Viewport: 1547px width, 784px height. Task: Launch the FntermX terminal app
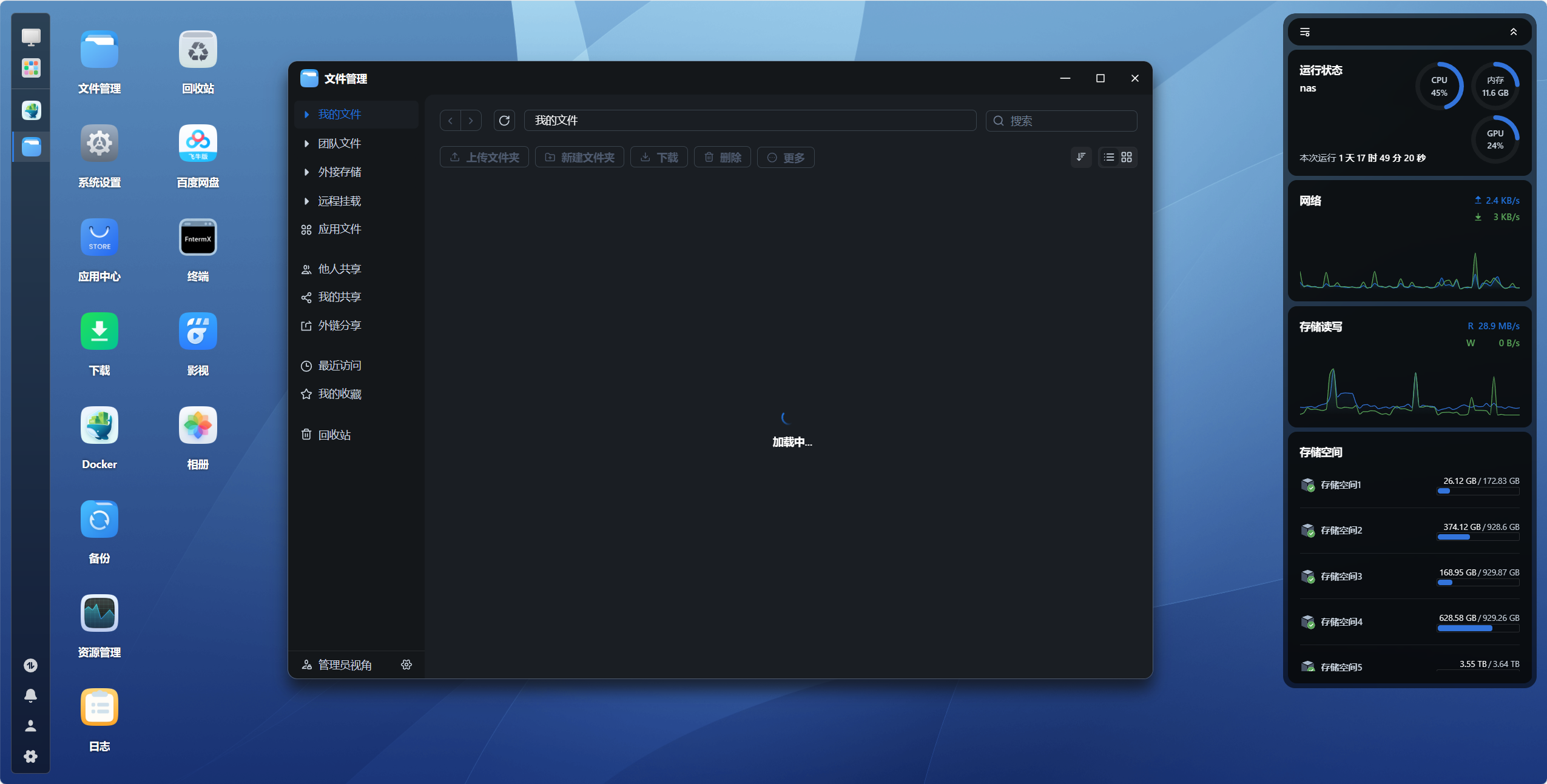coord(198,238)
